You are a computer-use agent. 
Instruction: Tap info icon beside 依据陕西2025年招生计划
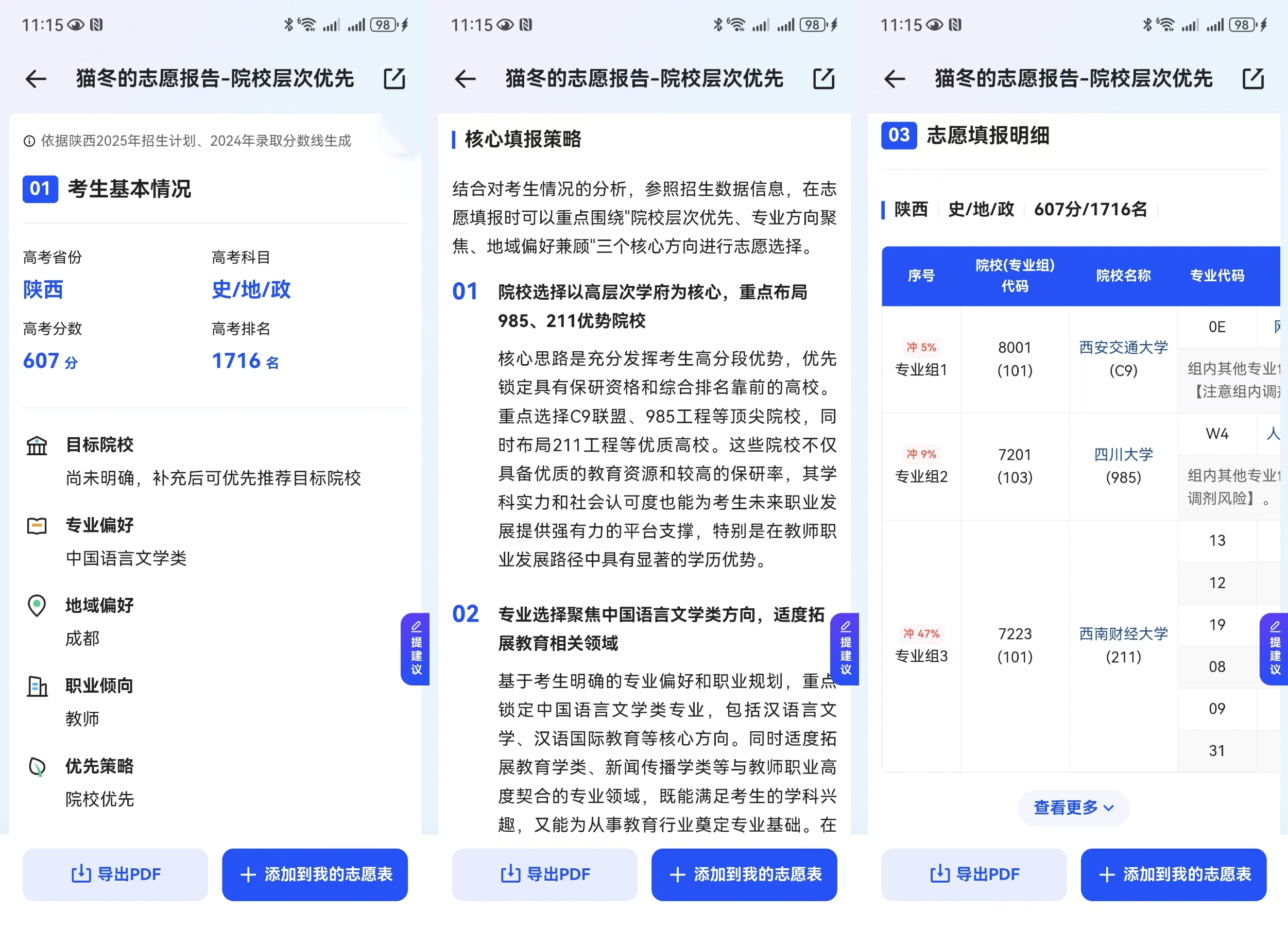tap(29, 141)
